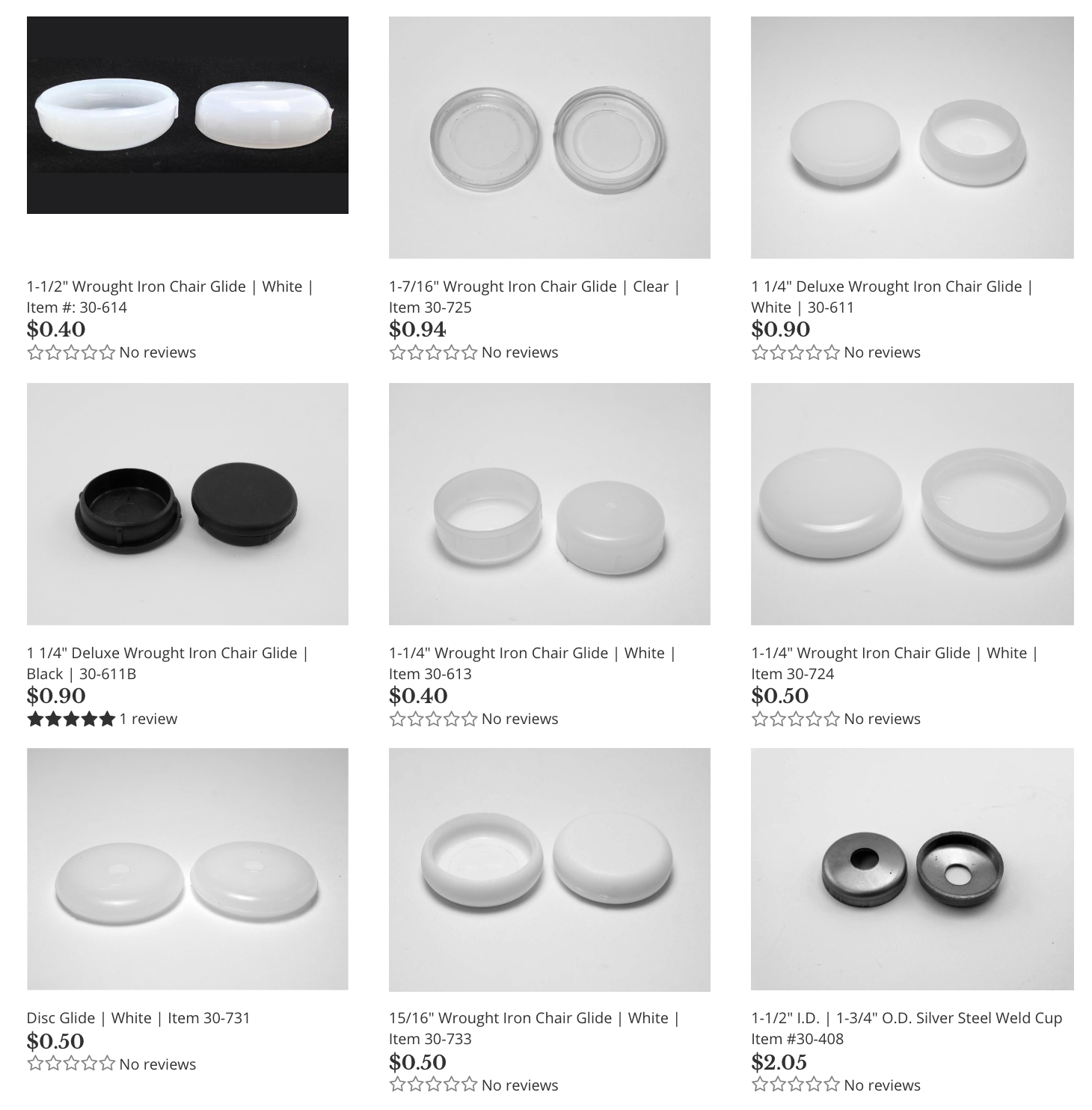1092x1110 pixels.
Task: Click 'No reviews' under the 30-724 glide
Action: click(x=882, y=719)
